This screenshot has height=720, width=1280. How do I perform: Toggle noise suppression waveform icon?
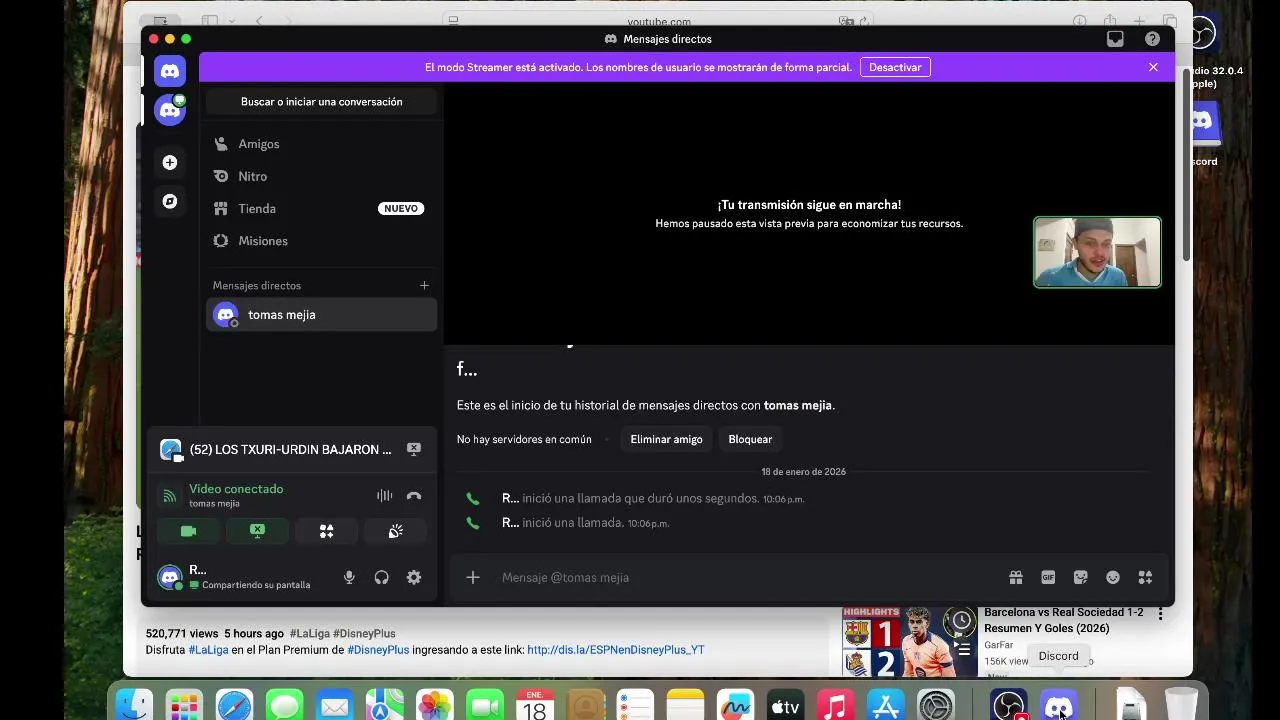(x=384, y=495)
